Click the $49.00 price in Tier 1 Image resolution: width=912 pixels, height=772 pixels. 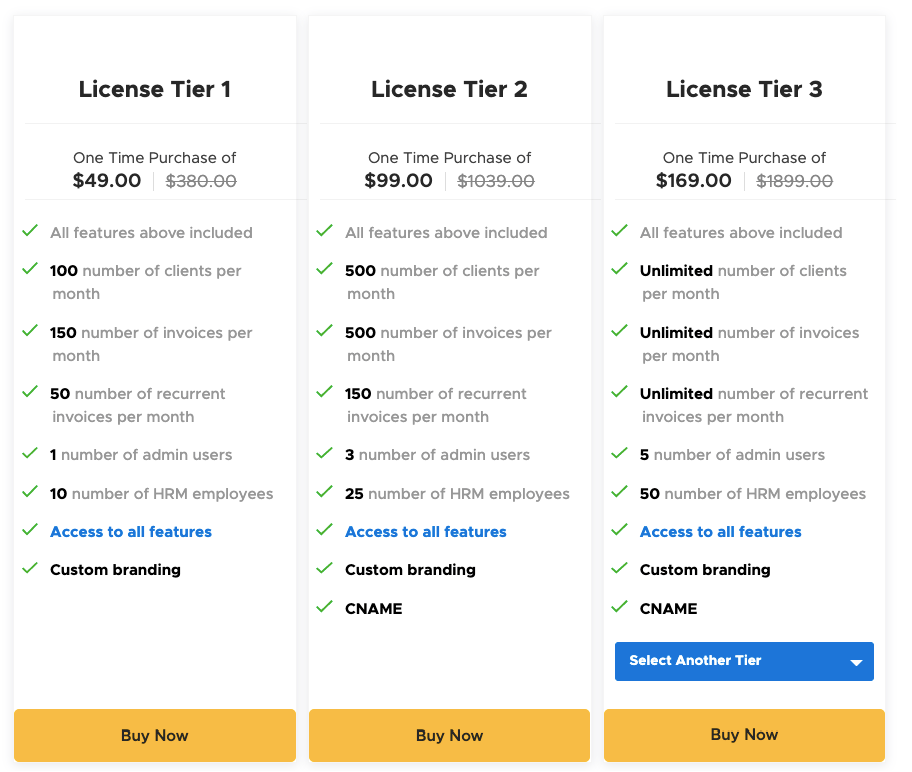click(x=107, y=180)
